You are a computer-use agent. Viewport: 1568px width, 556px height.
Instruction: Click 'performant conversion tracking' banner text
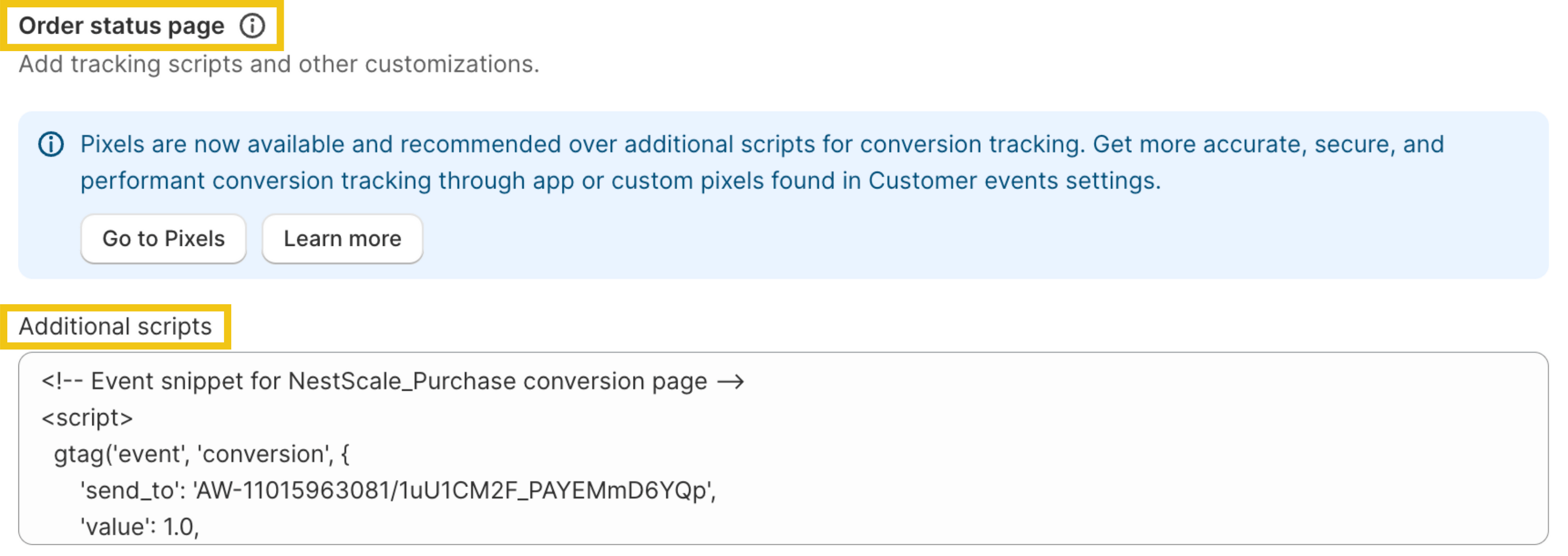pos(256,181)
